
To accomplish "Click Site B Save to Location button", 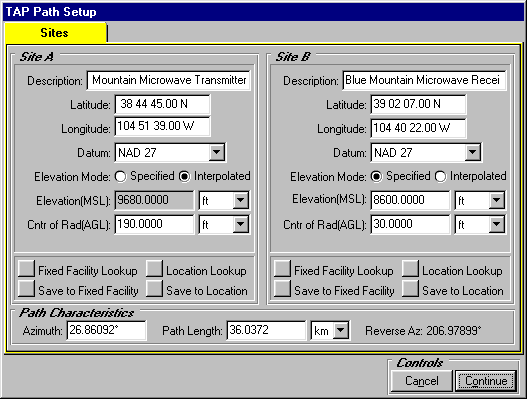I will (x=410, y=288).
